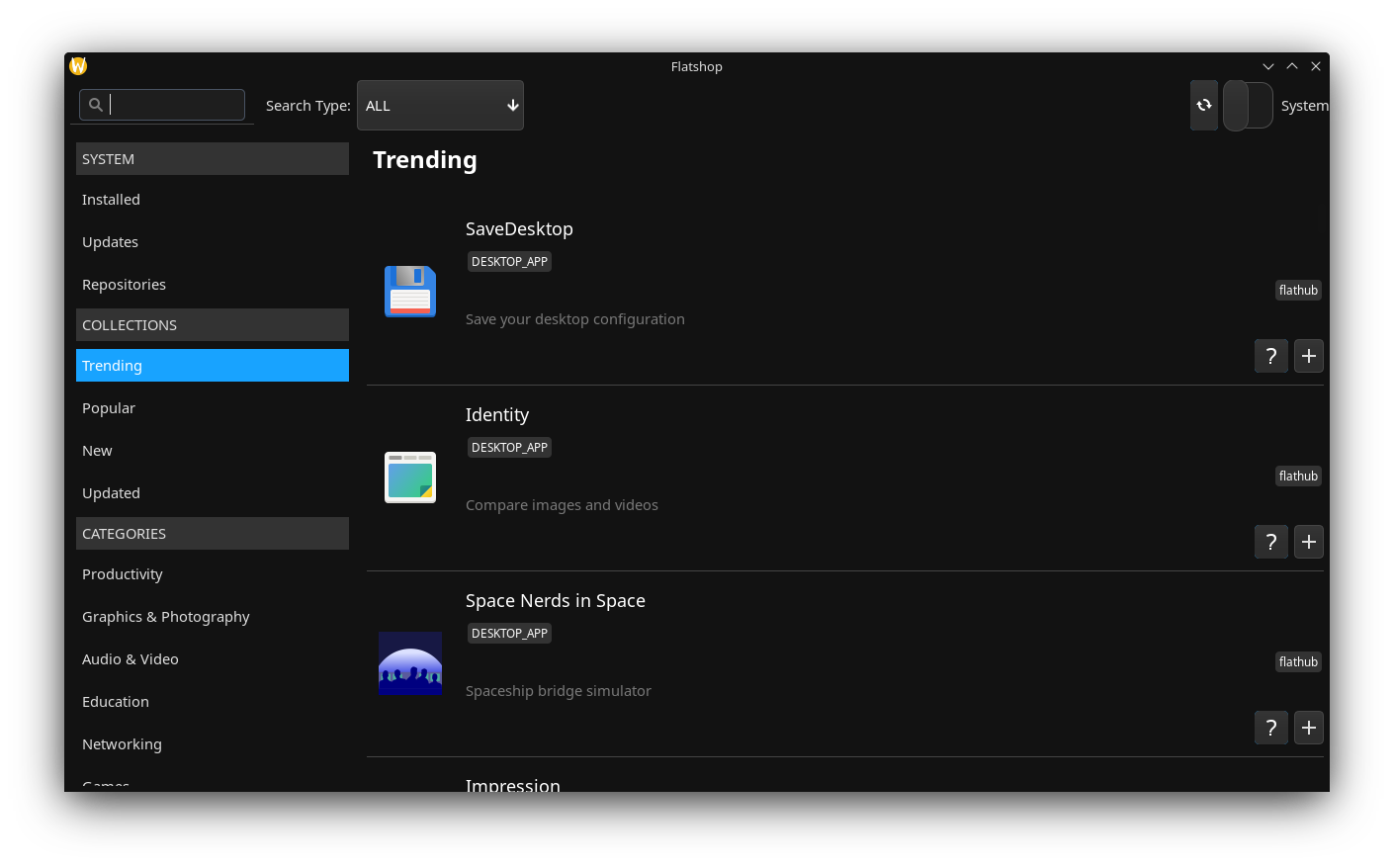The width and height of the screenshot is (1394, 868).
Task: Click the plus button for Space Nerds in Space
Action: coord(1308,728)
